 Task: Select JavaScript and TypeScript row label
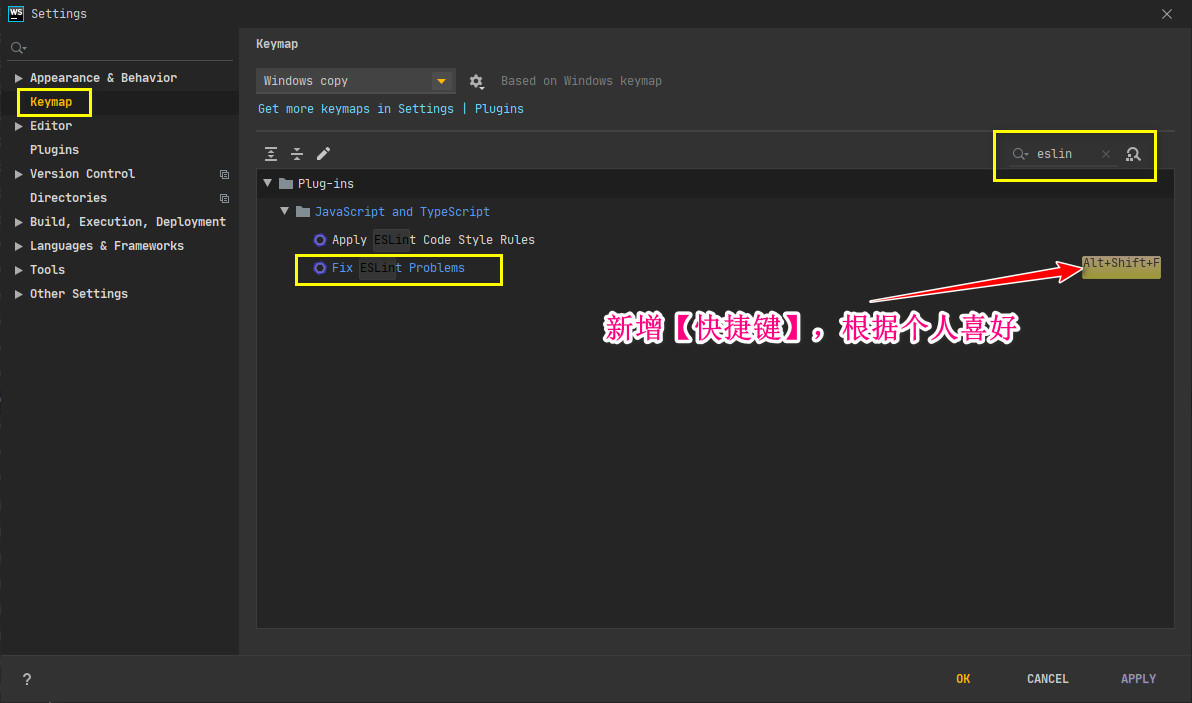tap(402, 212)
